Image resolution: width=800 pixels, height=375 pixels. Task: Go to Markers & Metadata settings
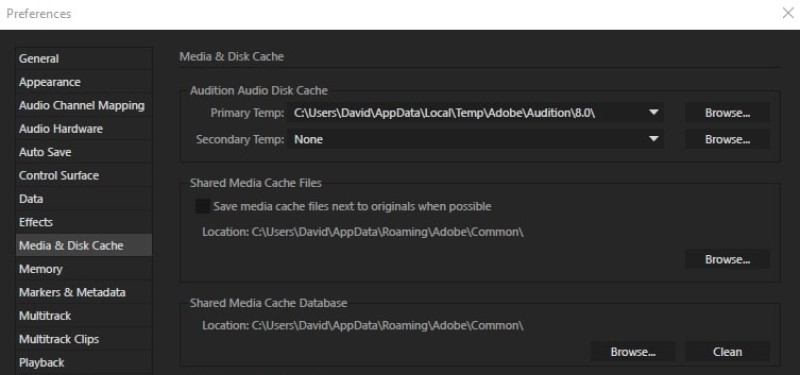84,292
